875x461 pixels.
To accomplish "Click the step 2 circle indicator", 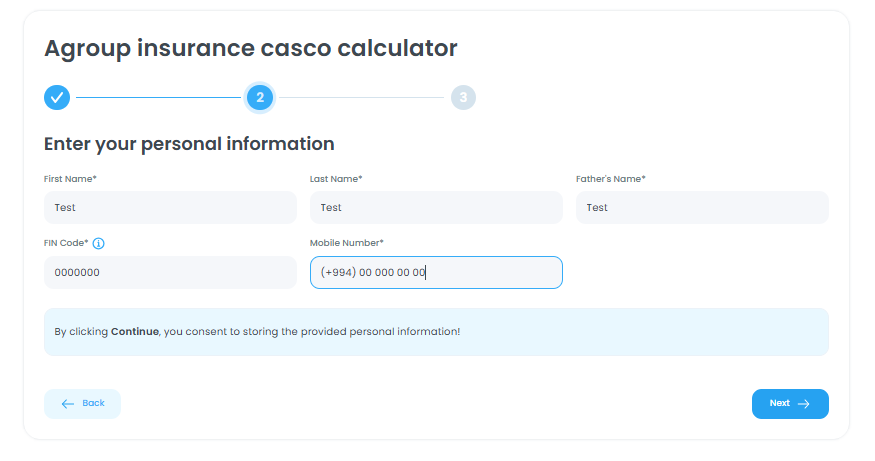I will pos(260,97).
